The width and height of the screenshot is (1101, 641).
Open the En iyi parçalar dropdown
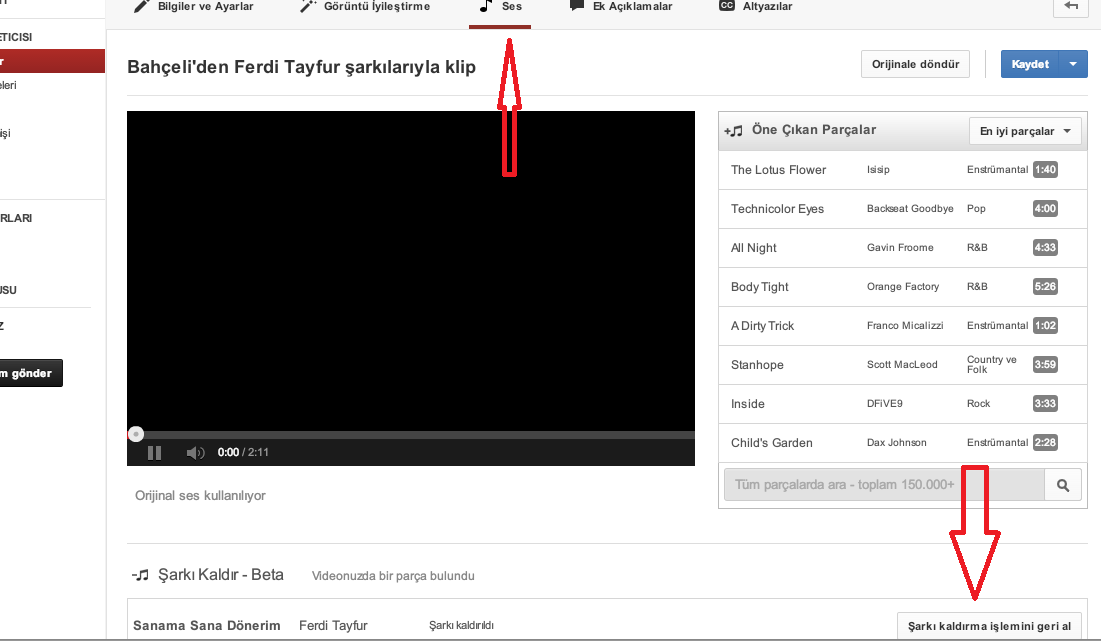(x=1026, y=131)
